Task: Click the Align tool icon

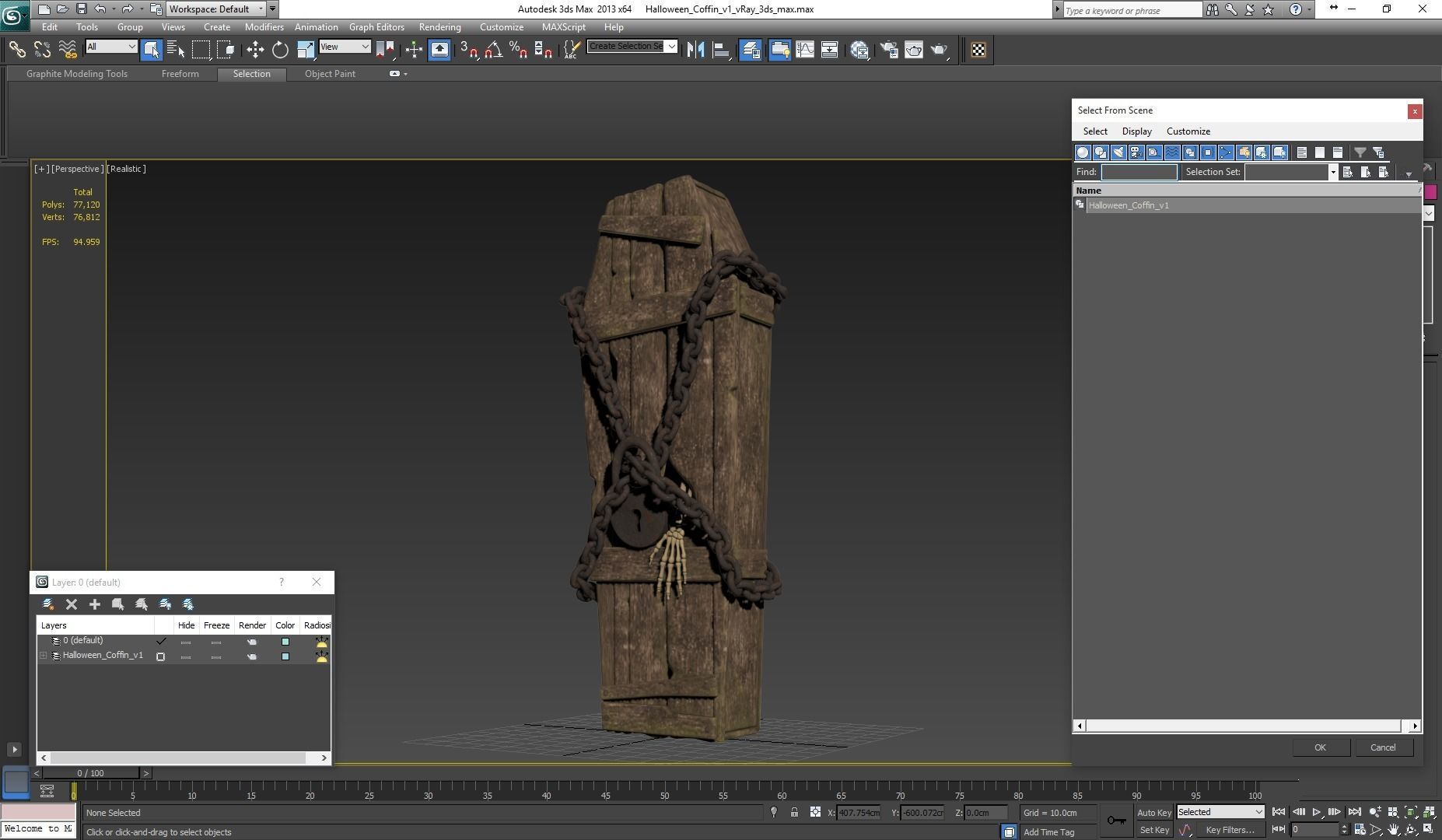Action: pyautogui.click(x=721, y=50)
